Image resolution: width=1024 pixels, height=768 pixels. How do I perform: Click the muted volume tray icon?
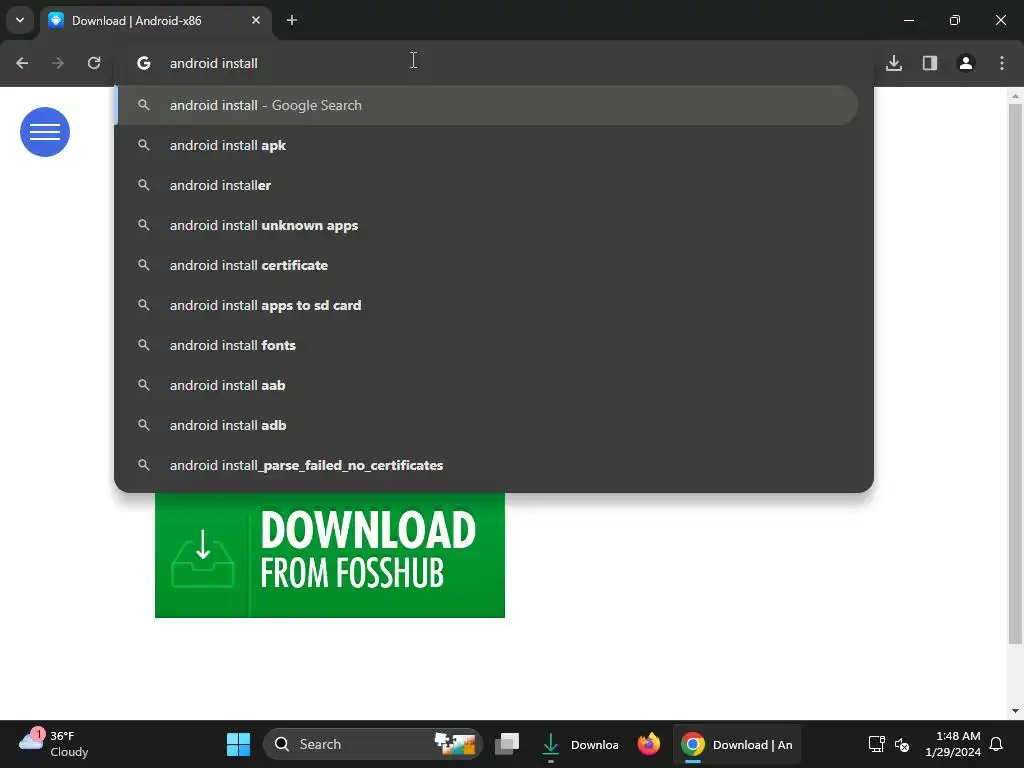(x=902, y=744)
